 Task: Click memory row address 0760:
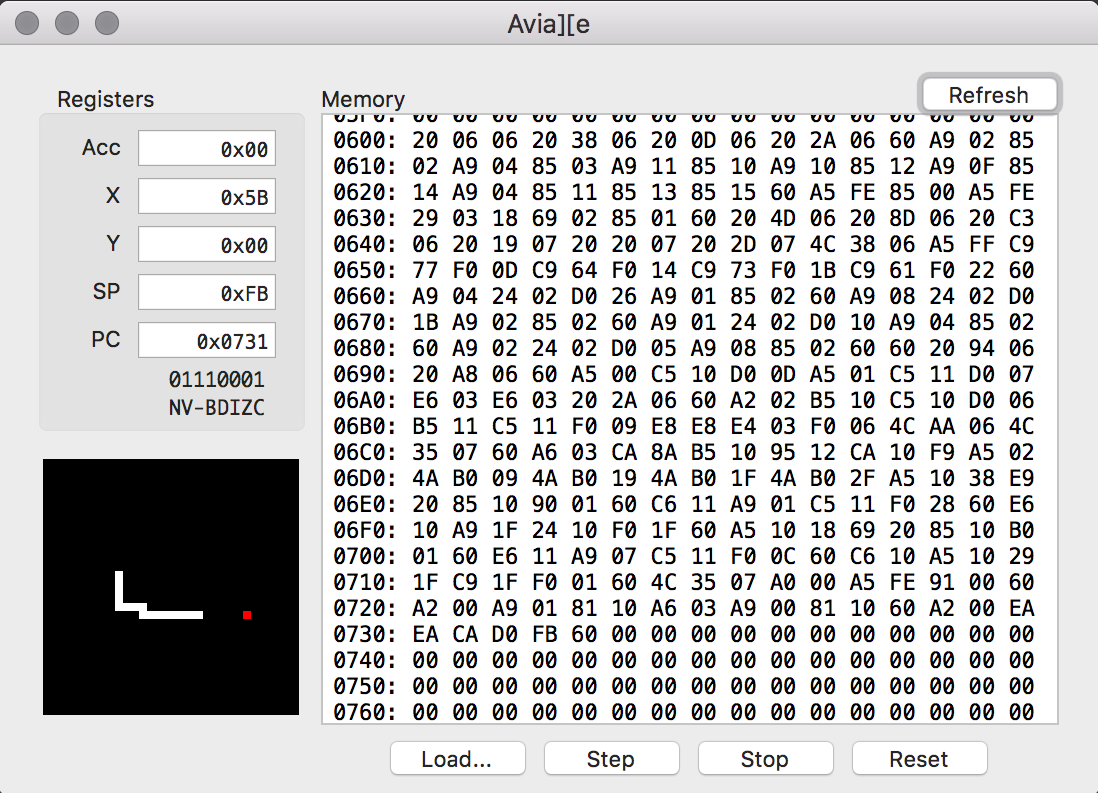(364, 712)
